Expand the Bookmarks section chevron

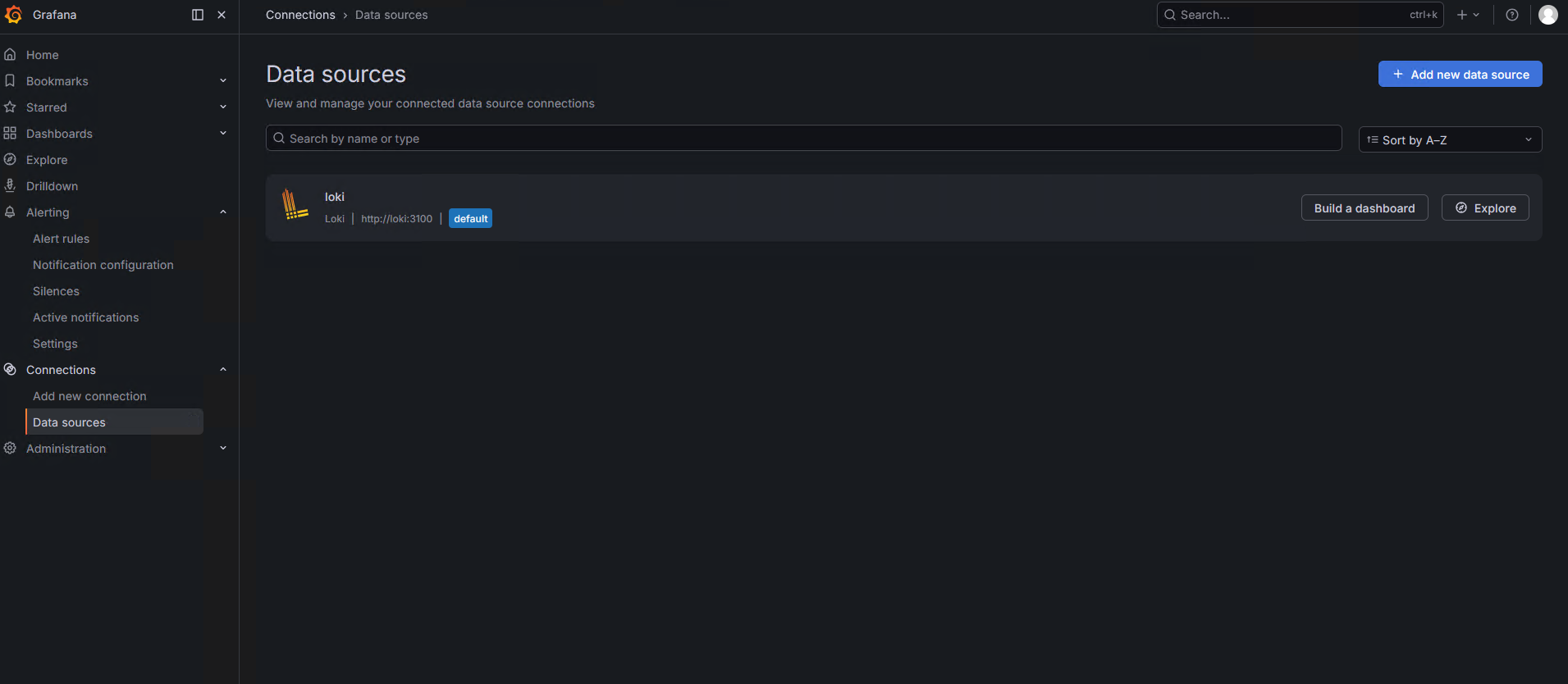coord(223,81)
